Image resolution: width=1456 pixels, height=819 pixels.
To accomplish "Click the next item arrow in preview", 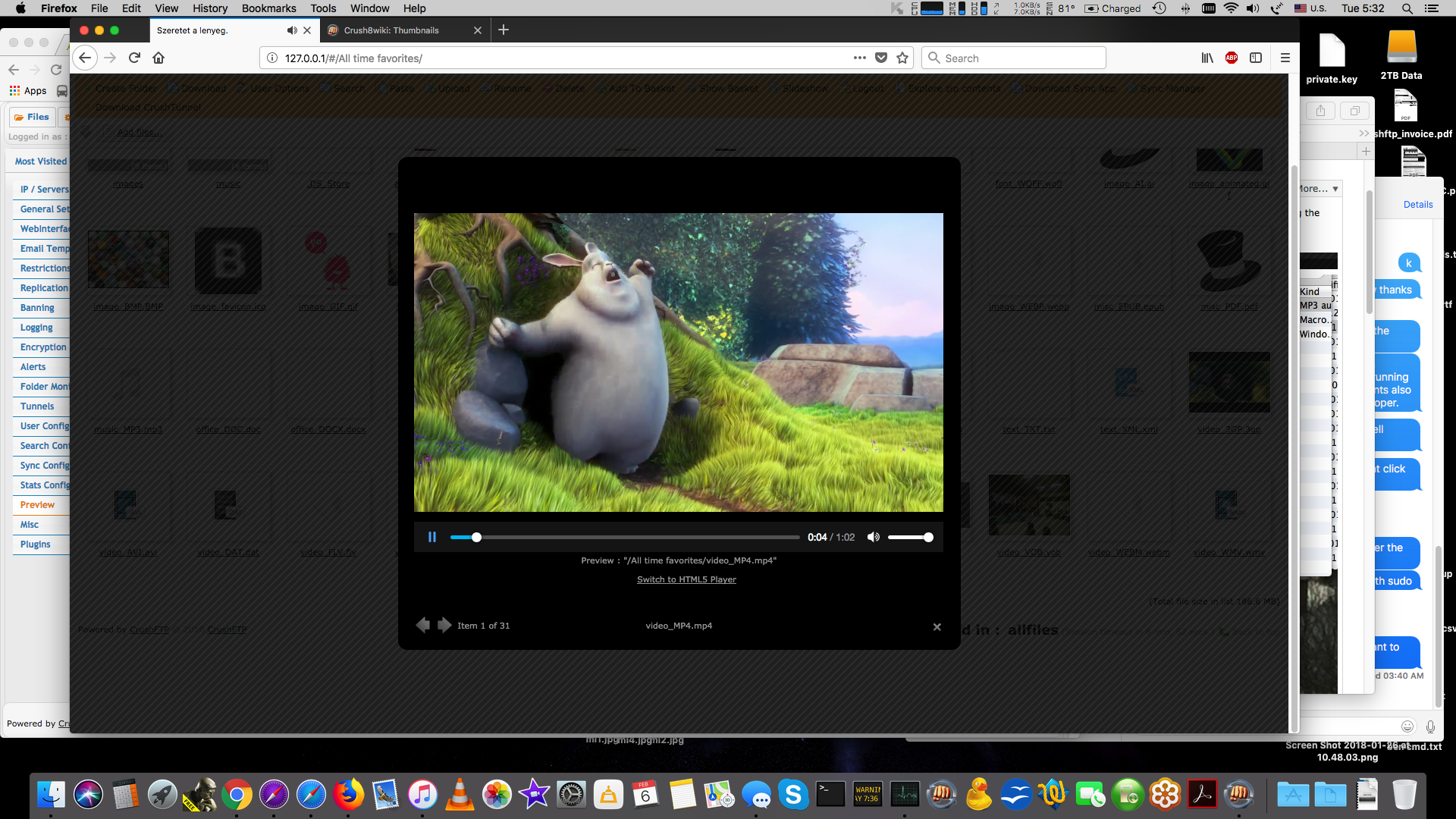I will [x=444, y=625].
